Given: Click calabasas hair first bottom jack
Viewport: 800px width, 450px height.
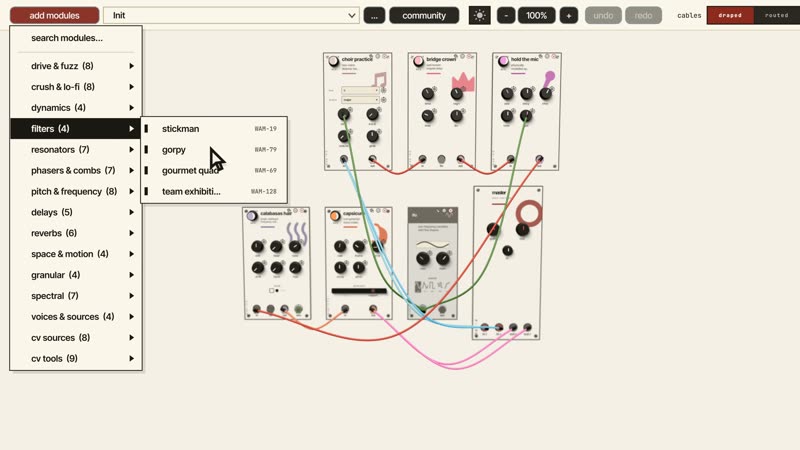Looking at the screenshot, I should click(257, 309).
